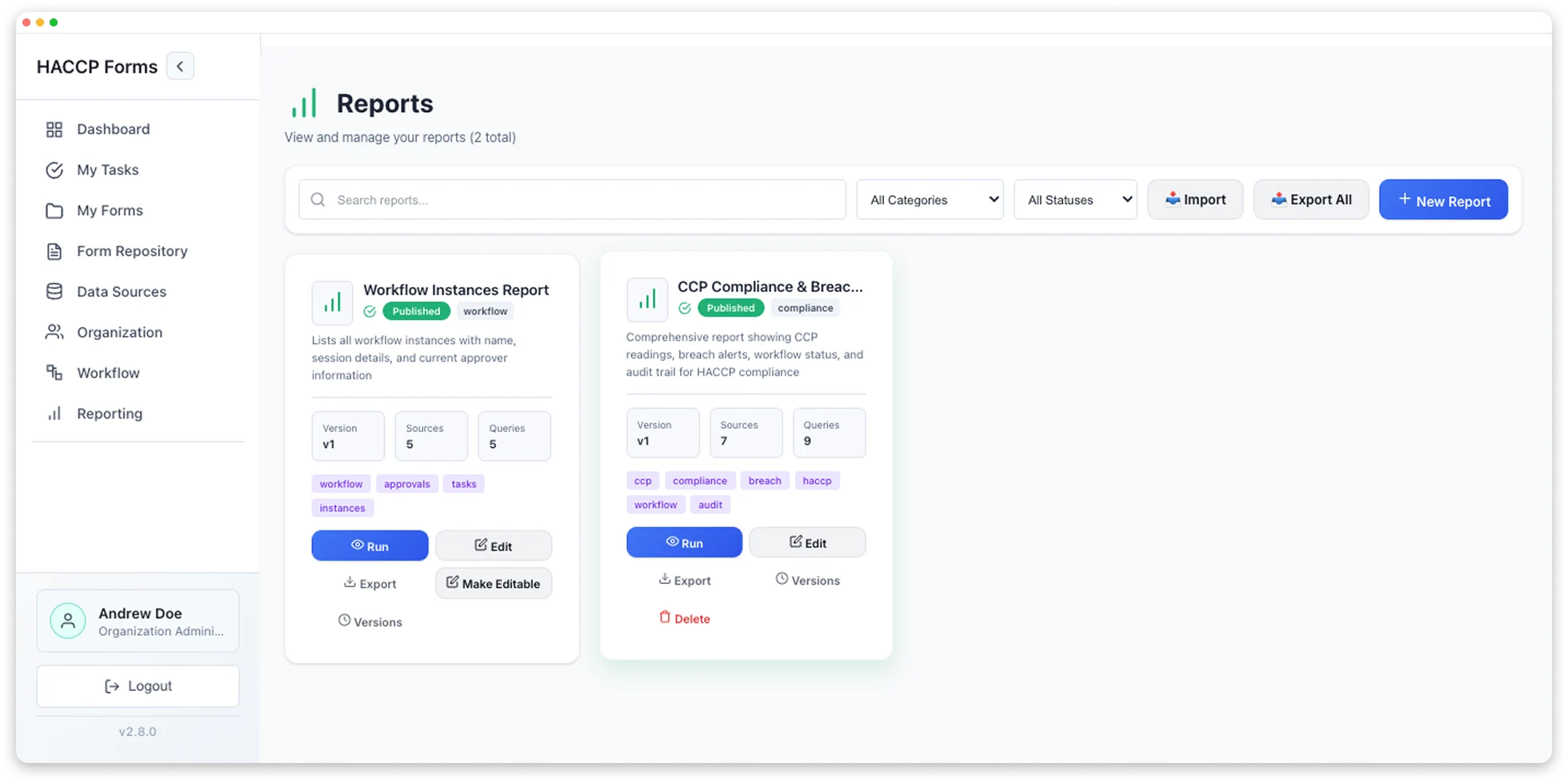
Task: Open Andrew Doe's avatar icon
Action: click(68, 621)
